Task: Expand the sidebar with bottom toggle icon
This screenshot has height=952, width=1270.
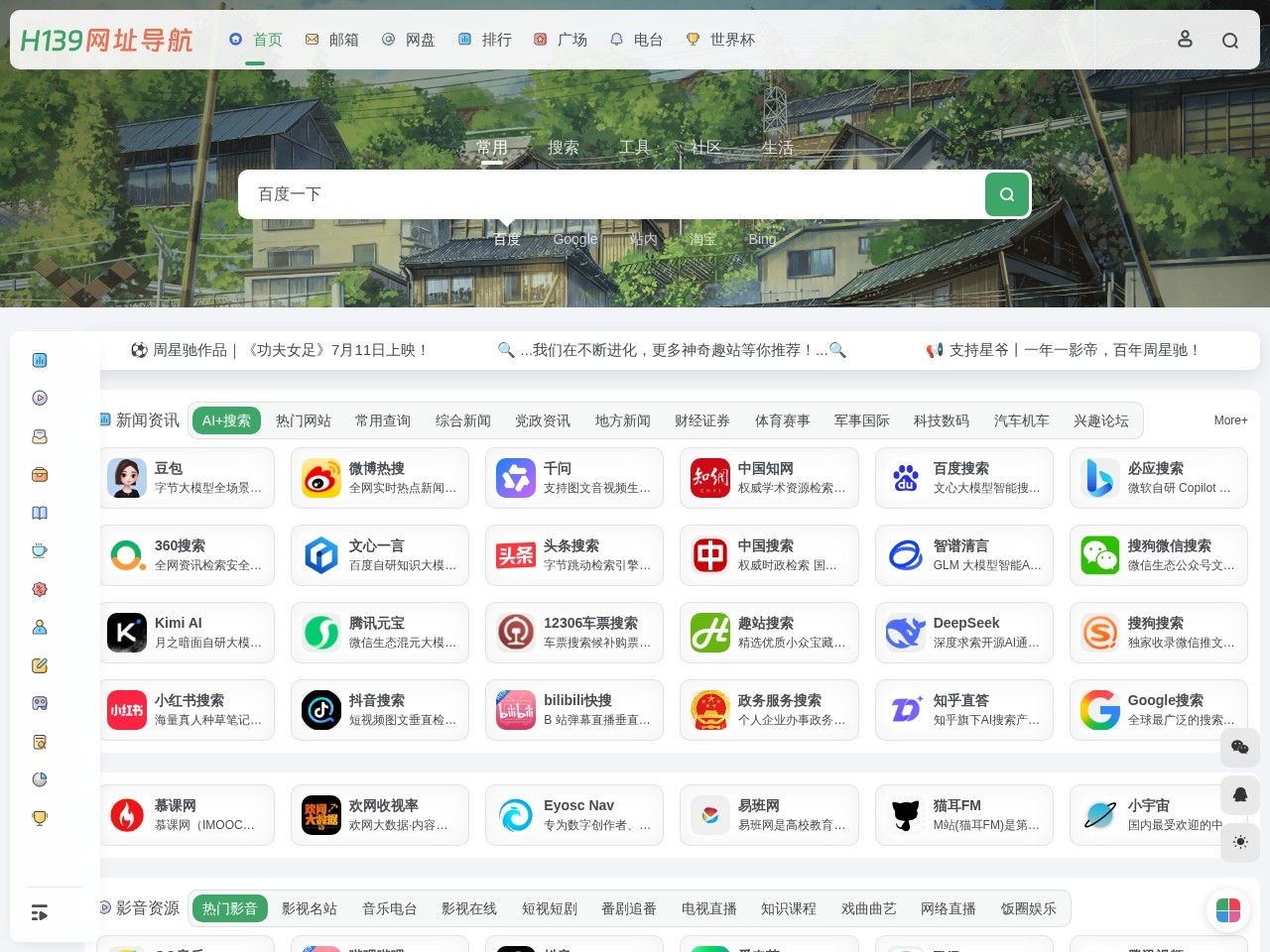Action: pyautogui.click(x=40, y=913)
